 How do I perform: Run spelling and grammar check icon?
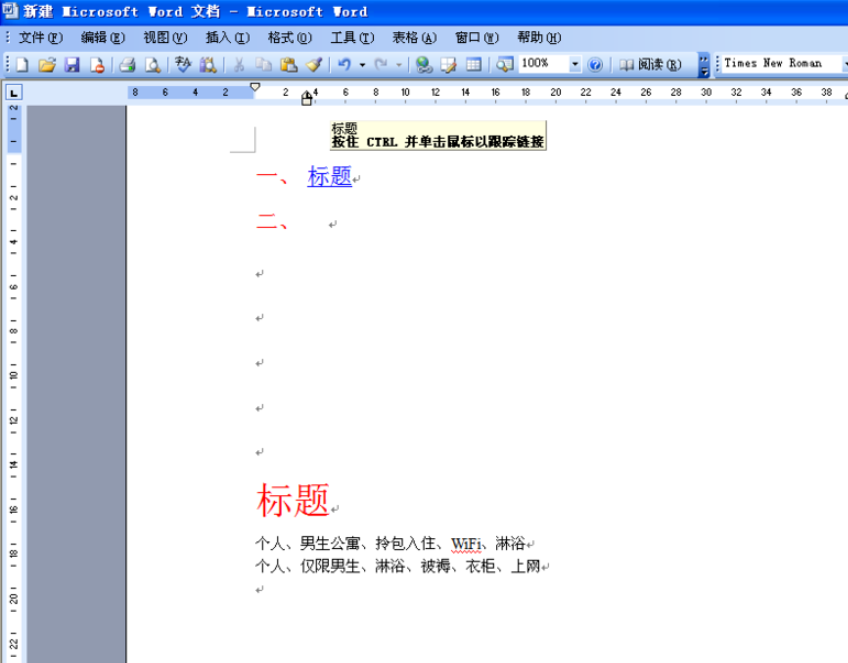(x=183, y=65)
